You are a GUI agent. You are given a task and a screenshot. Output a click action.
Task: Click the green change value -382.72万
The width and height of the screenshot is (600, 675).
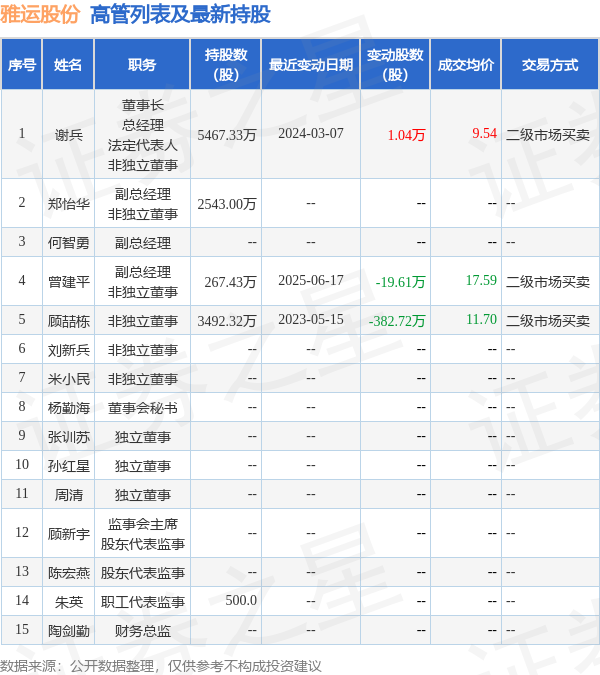397,321
